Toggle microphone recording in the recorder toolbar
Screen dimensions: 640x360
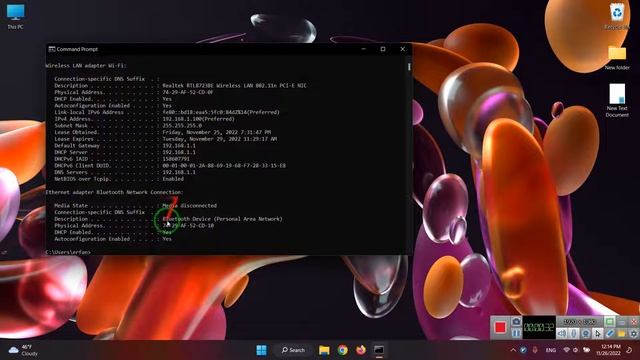(573, 333)
